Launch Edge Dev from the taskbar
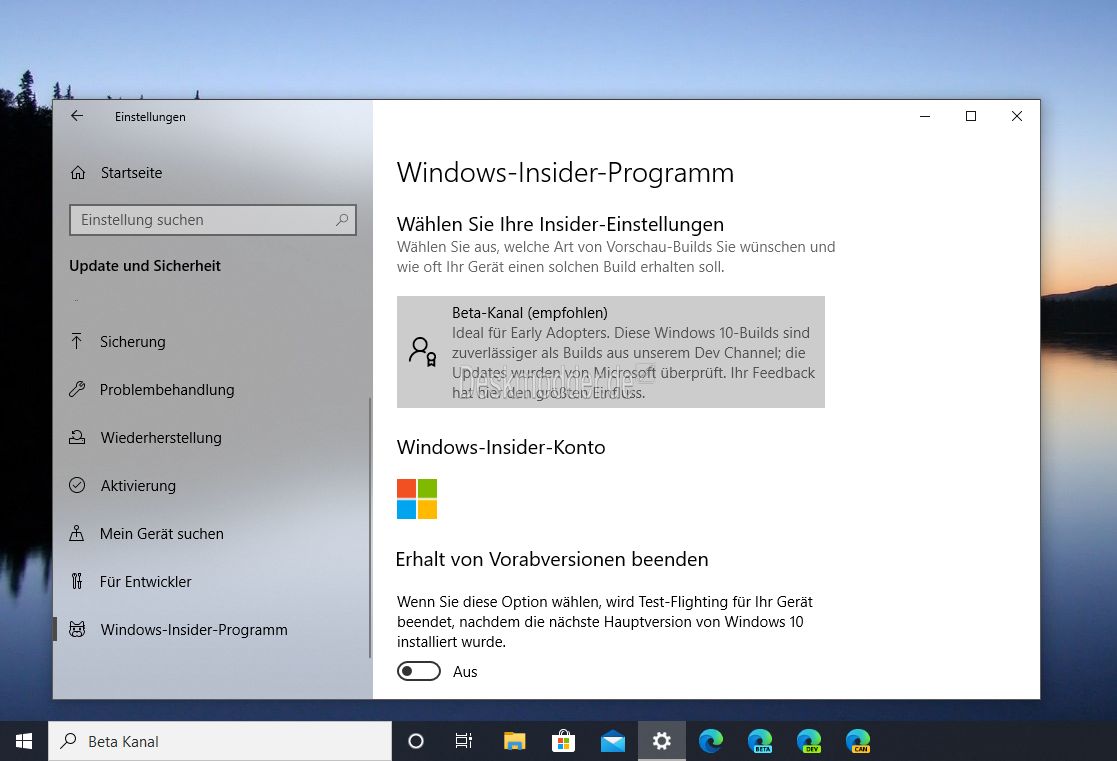Screen dimensions: 1117x761 (x=809, y=741)
